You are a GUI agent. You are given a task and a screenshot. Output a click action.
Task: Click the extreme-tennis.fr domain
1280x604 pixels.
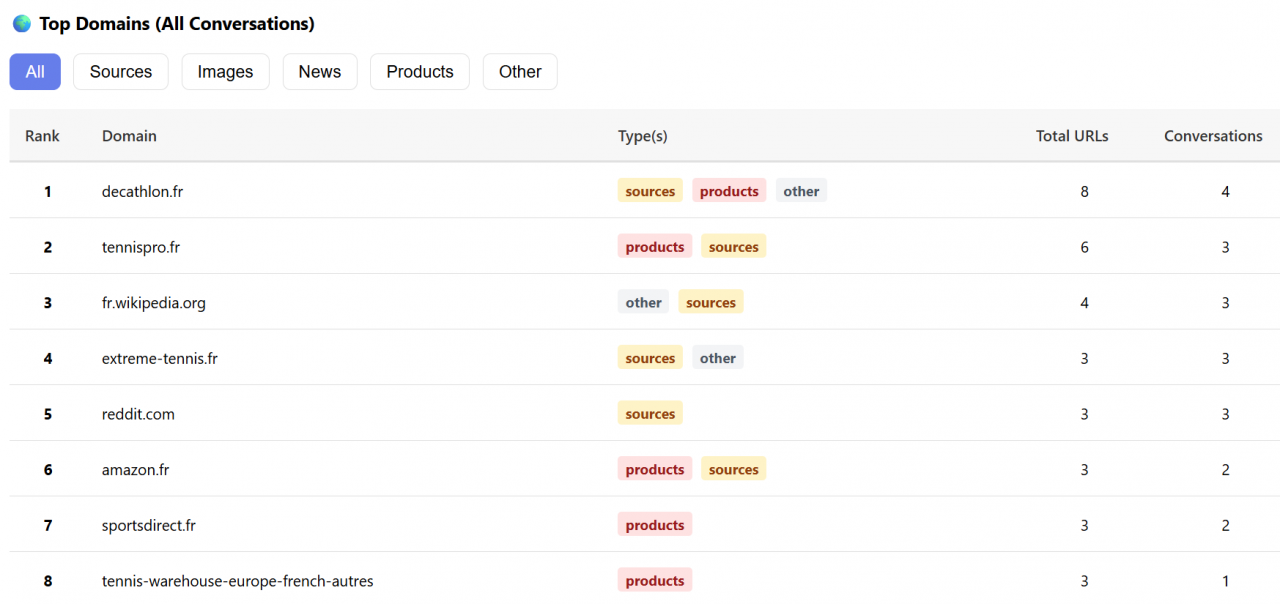(x=160, y=358)
